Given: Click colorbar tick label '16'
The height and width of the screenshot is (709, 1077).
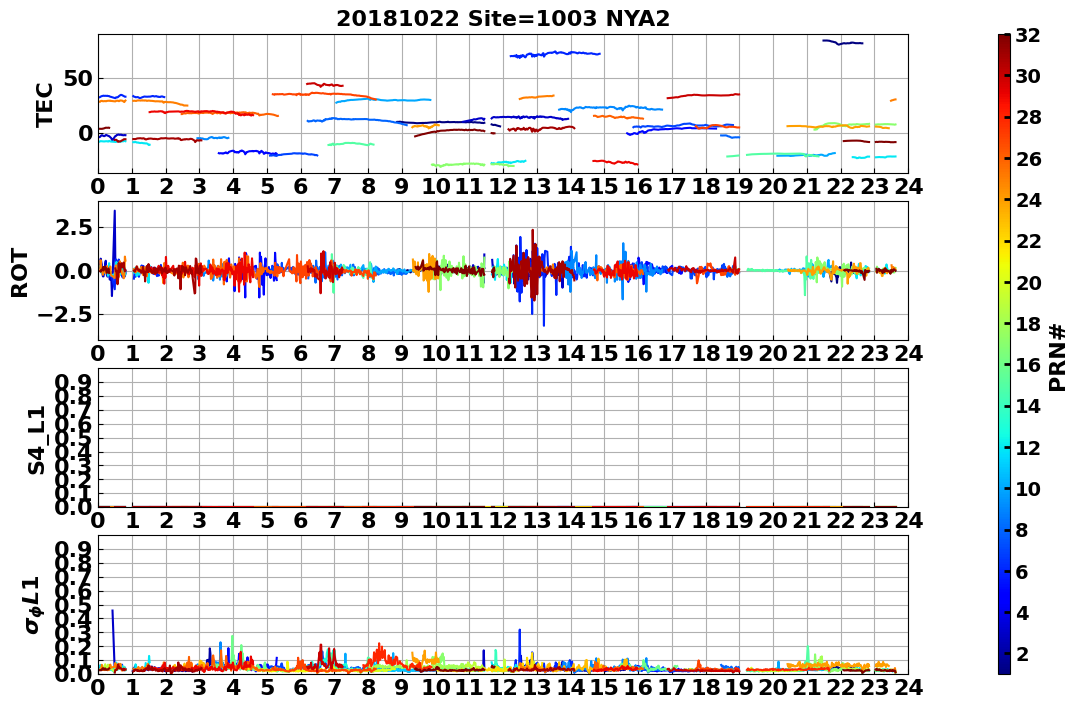Looking at the screenshot, I should tap(1028, 365).
